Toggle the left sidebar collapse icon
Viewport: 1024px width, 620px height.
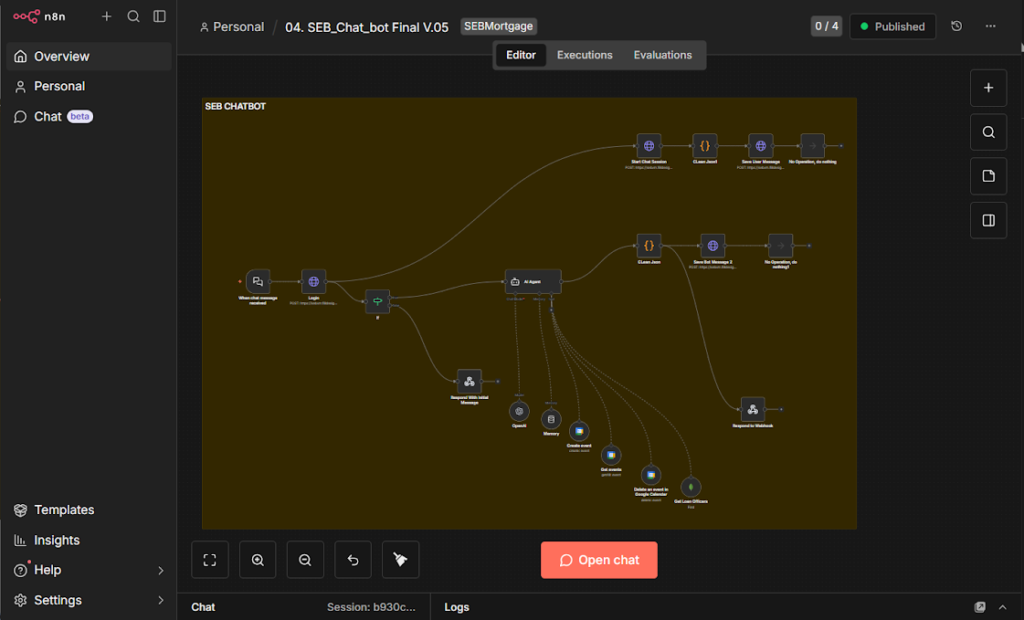pyautogui.click(x=160, y=17)
